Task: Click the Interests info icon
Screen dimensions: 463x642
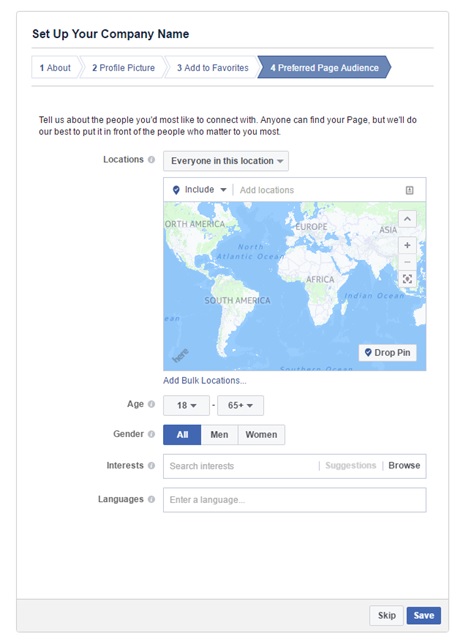Action: click(151, 466)
